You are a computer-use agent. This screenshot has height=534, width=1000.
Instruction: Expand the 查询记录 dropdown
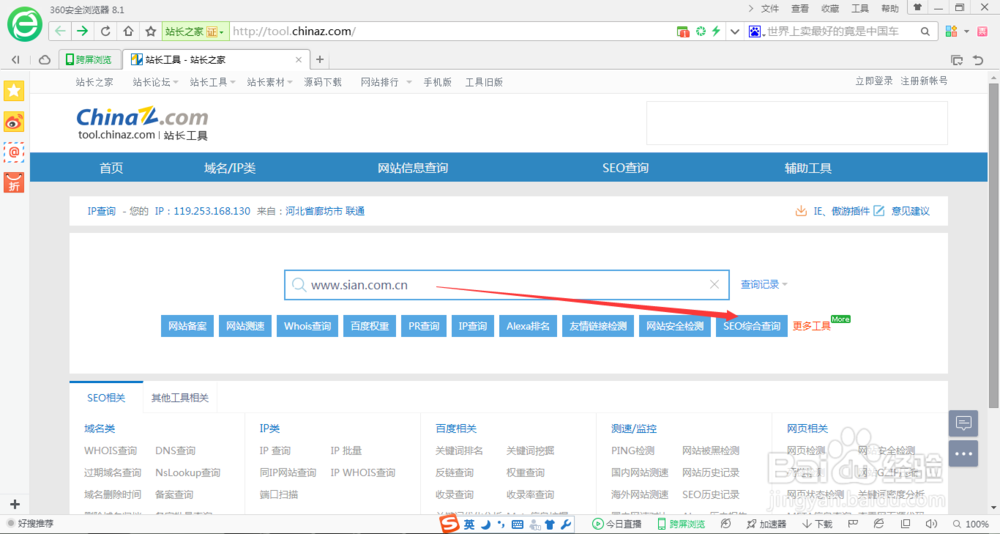click(763, 285)
